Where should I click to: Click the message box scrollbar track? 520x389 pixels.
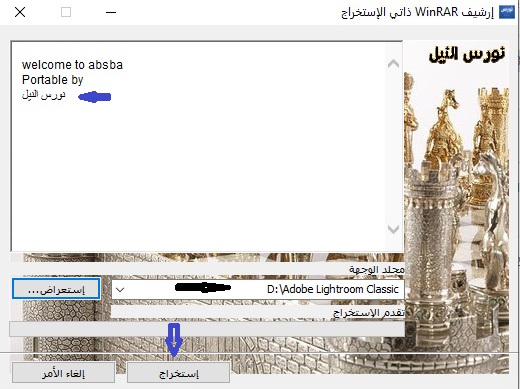(394, 147)
